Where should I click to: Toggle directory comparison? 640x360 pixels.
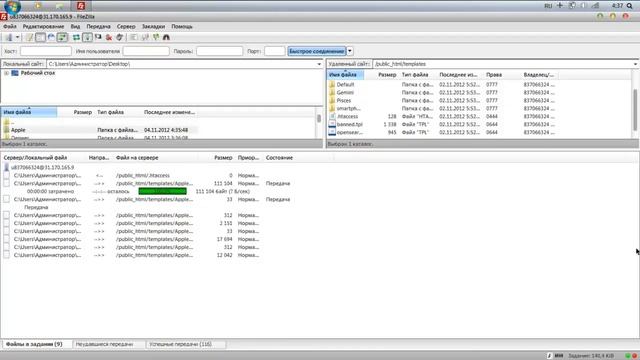click(145, 37)
